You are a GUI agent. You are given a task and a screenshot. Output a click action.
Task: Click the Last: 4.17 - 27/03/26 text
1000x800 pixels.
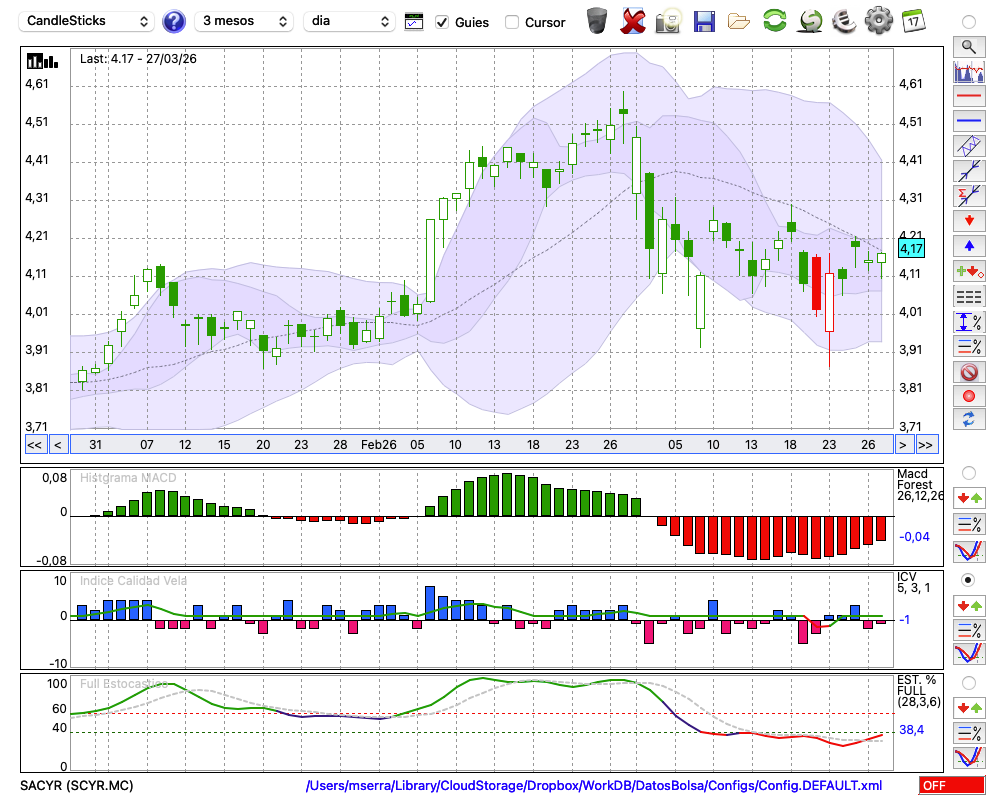pos(138,59)
